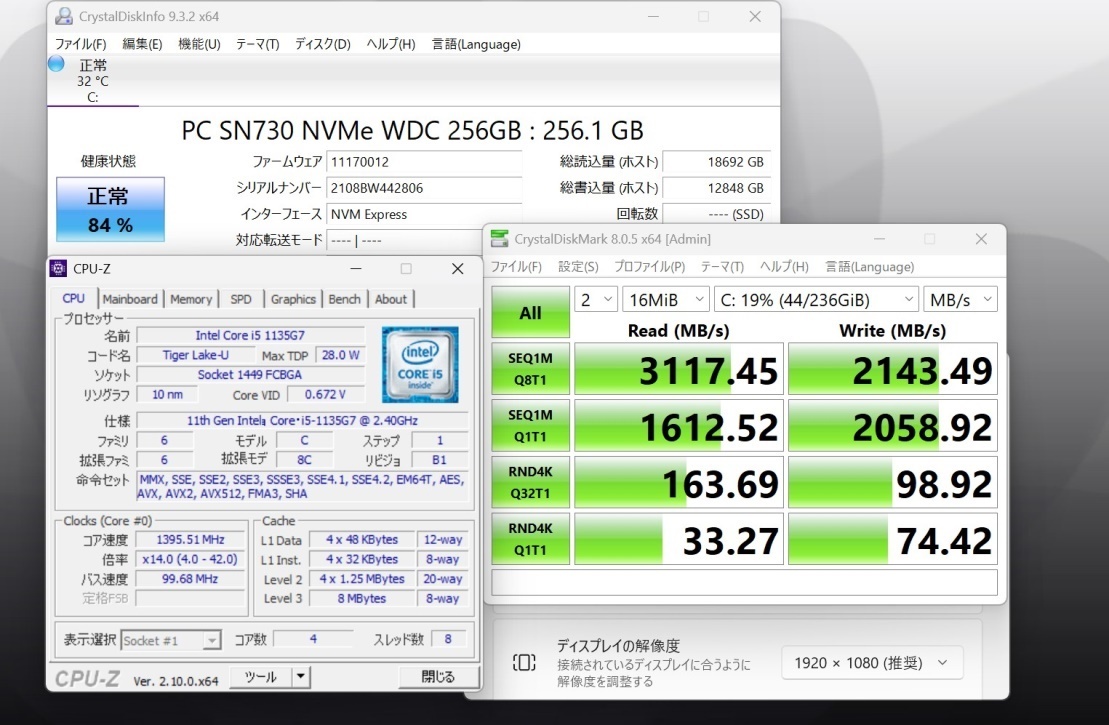
Task: Click the firmware field 11170012
Action: [x=424, y=161]
